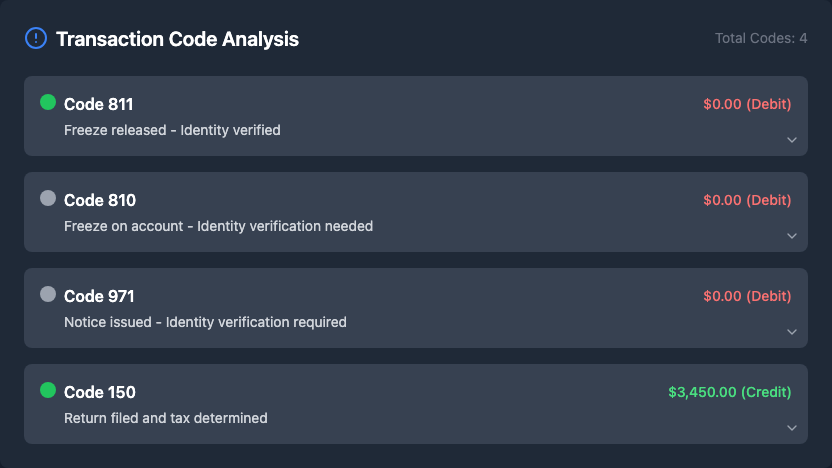Expand the Code 150 chevron arrow
Image resolution: width=832 pixels, height=468 pixels.
792,428
